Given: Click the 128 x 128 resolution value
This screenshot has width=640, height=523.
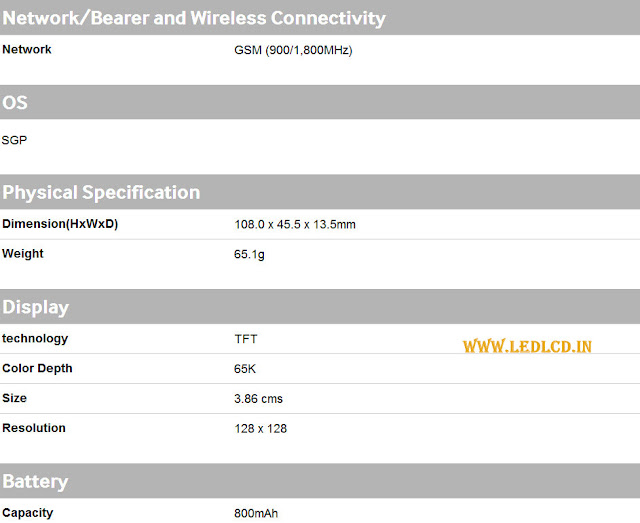Looking at the screenshot, I should click(261, 428).
